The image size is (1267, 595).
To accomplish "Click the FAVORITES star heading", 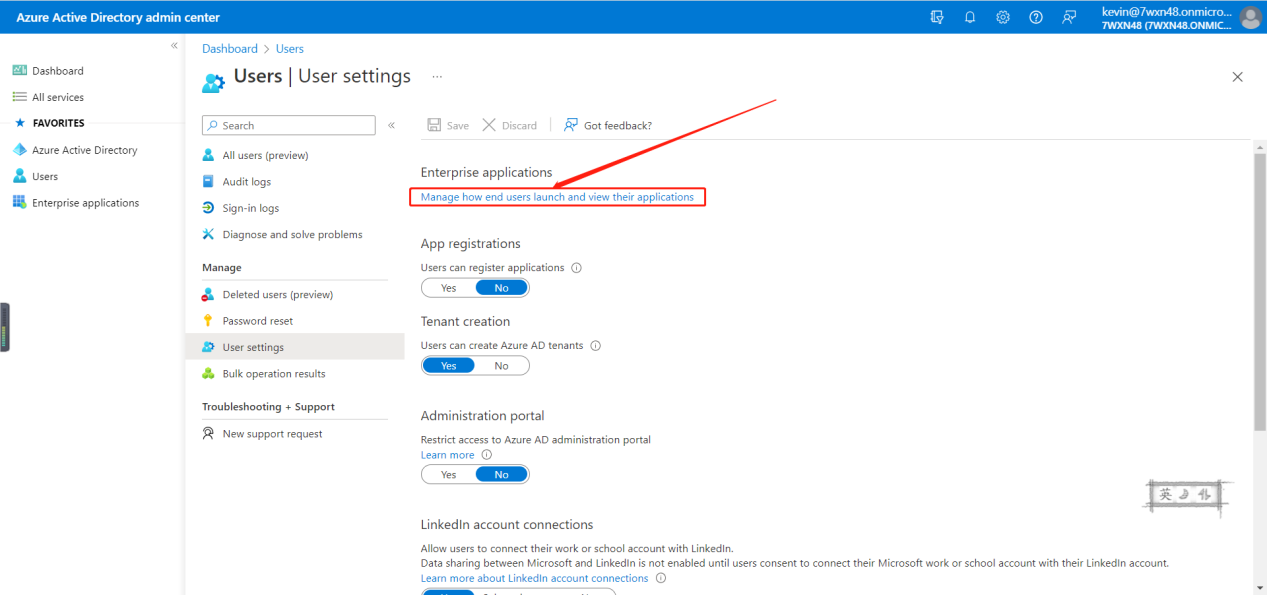I will (x=49, y=123).
